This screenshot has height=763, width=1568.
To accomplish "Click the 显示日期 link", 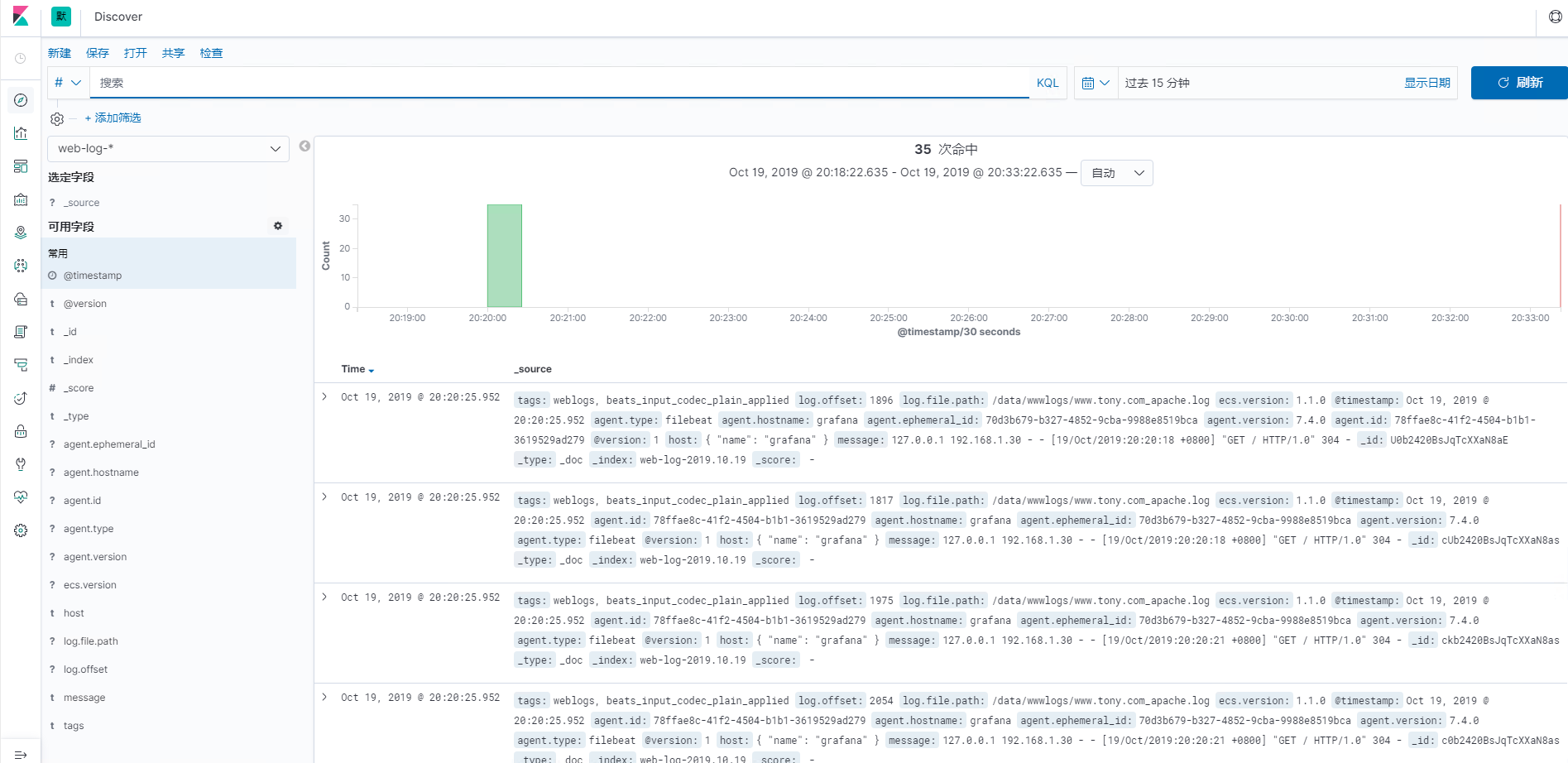I will tap(1427, 83).
